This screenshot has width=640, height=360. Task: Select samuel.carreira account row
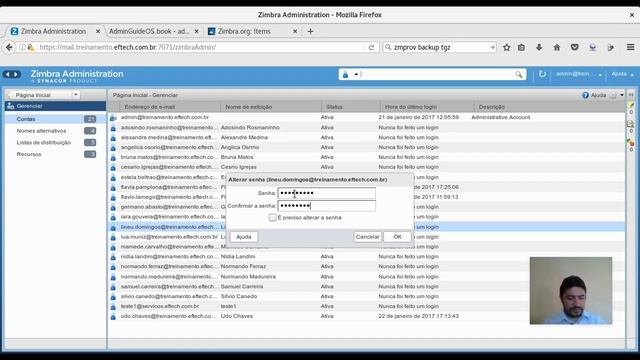coord(367,287)
